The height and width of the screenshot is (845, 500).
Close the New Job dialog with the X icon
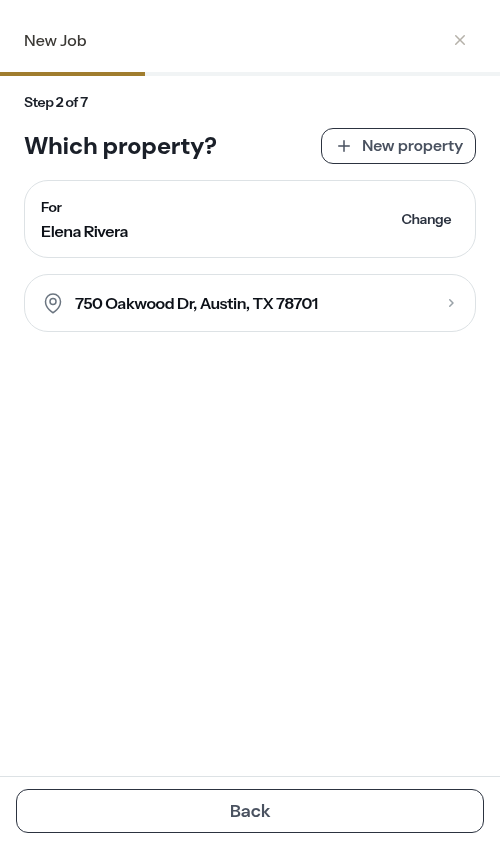(x=460, y=40)
